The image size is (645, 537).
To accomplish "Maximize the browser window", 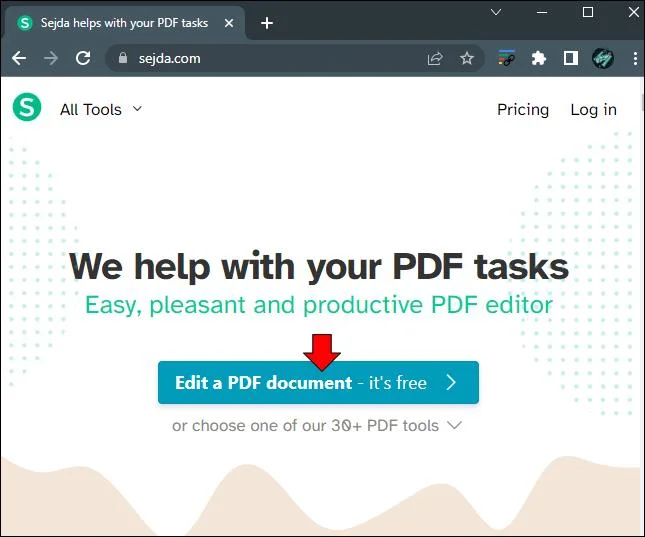I will tap(588, 12).
